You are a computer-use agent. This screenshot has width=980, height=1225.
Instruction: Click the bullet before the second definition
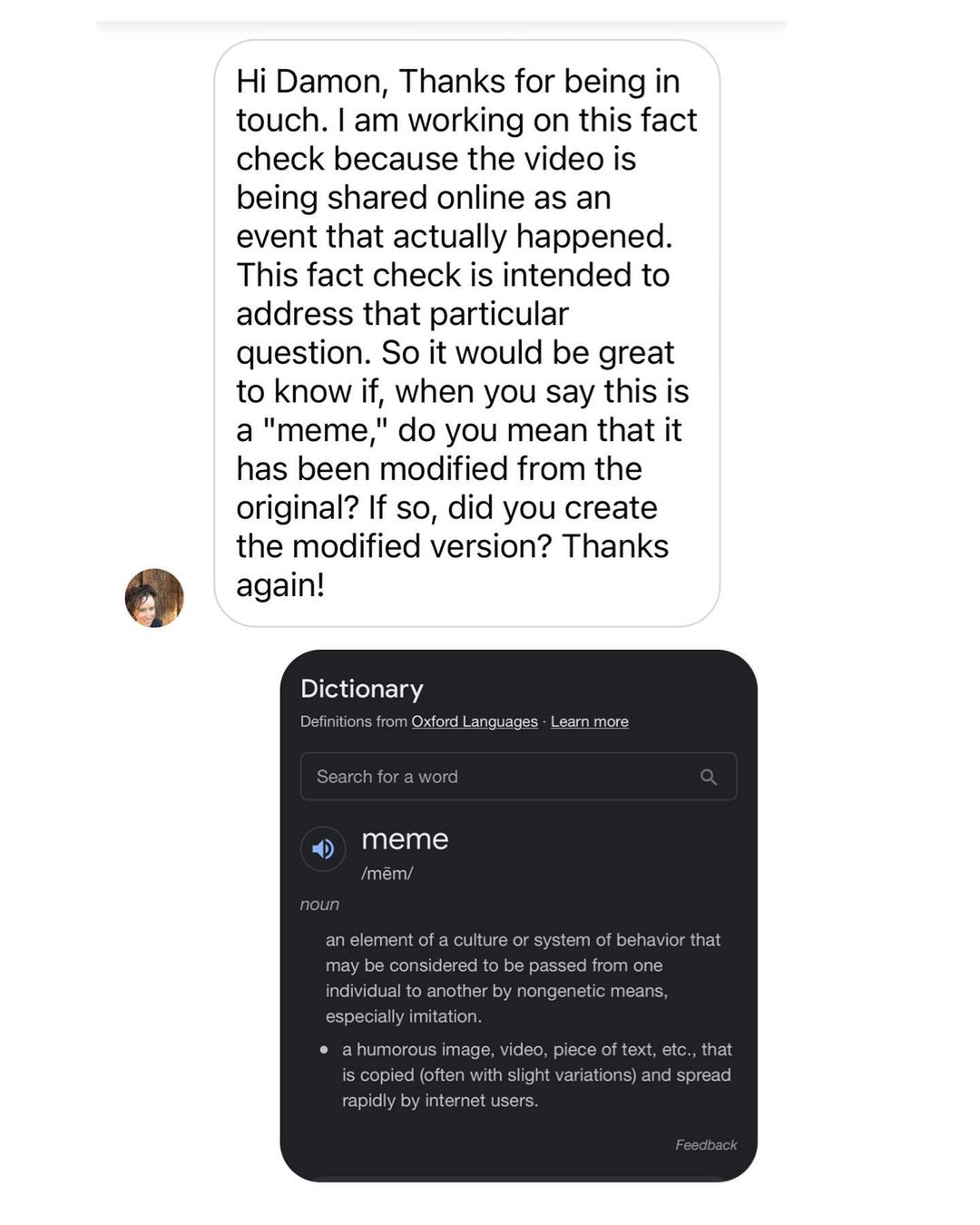pyautogui.click(x=324, y=1050)
